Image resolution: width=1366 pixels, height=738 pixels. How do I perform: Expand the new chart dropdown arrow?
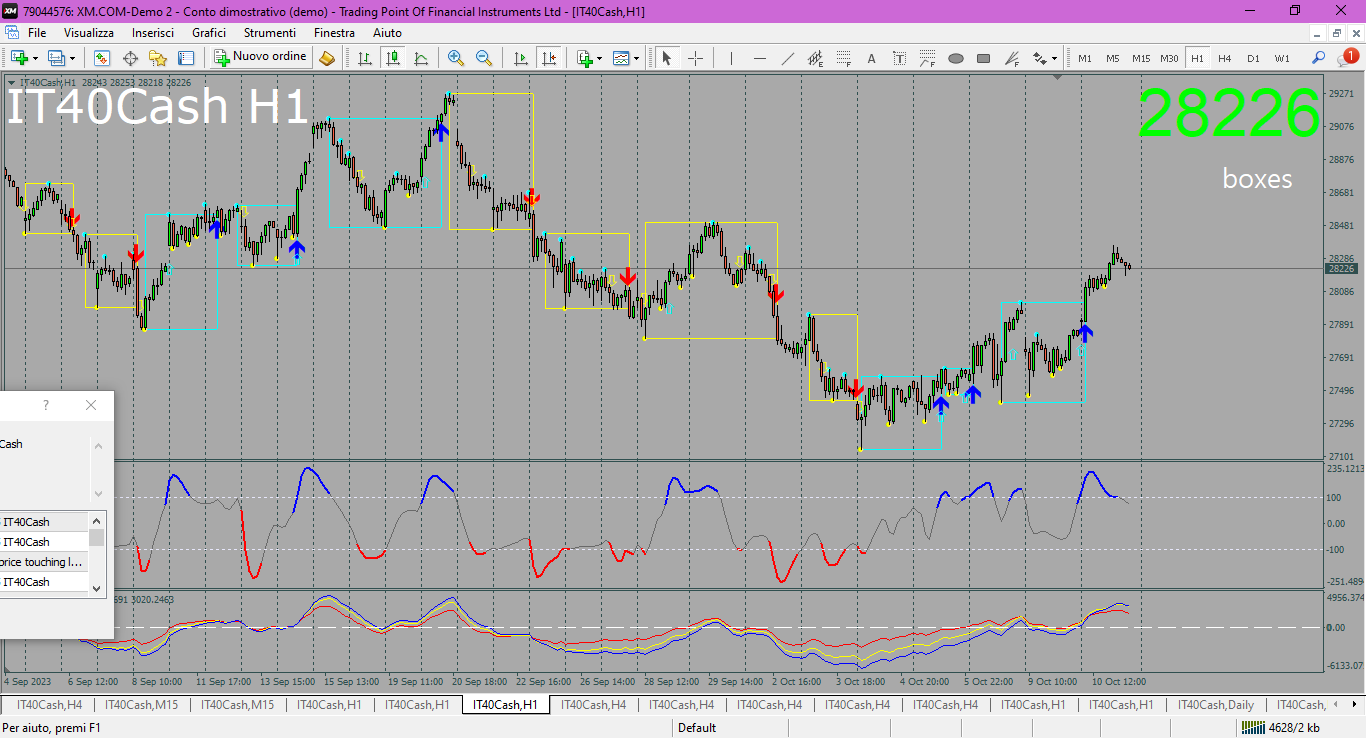pos(35,58)
